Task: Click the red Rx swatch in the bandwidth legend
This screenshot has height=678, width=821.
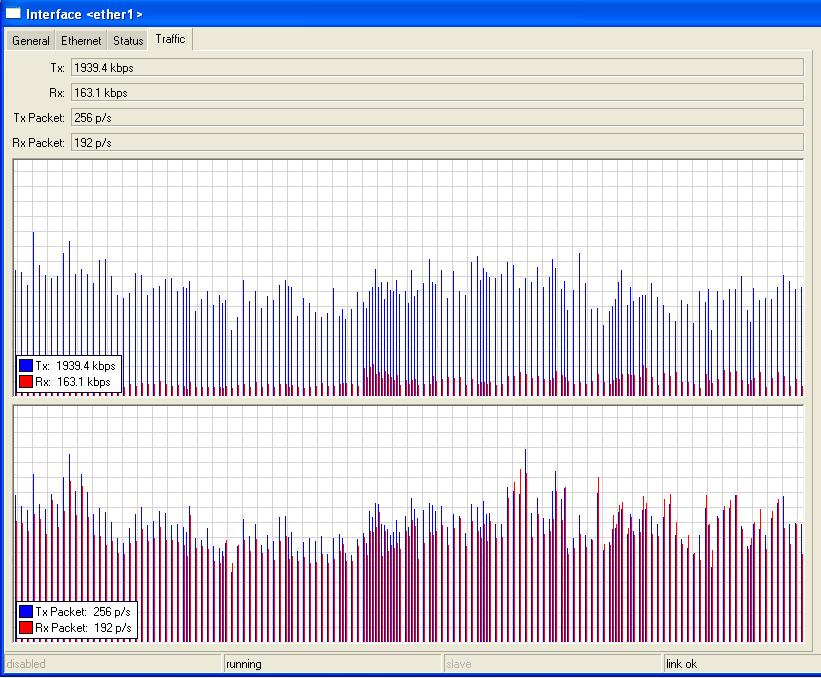Action: (x=26, y=382)
